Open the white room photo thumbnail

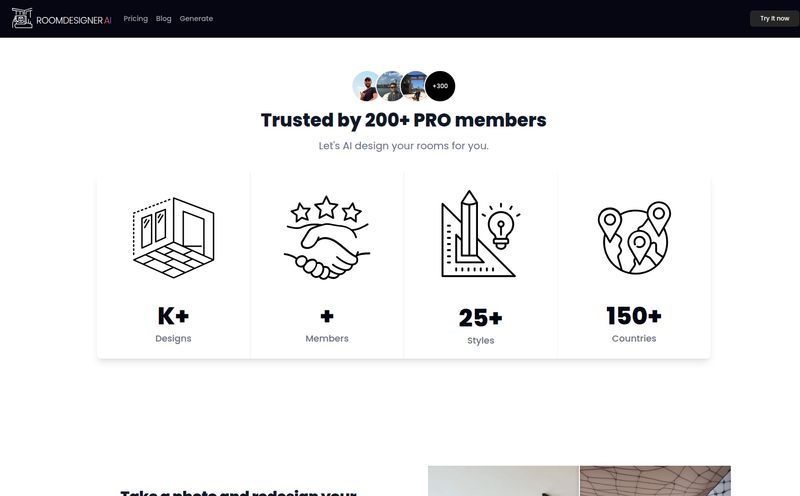point(504,481)
